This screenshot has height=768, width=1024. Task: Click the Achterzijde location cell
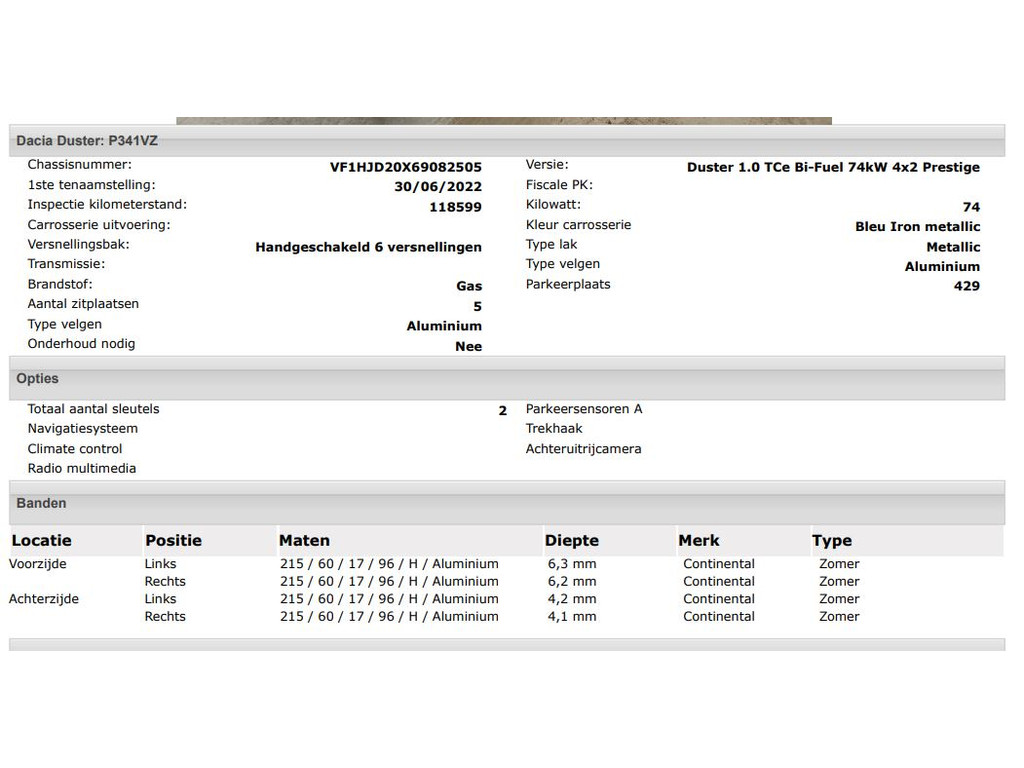(x=43, y=599)
